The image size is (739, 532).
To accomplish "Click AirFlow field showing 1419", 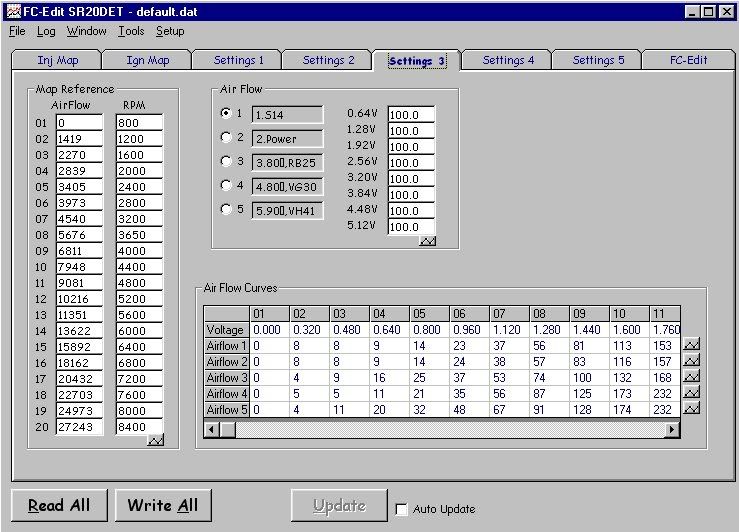I will pyautogui.click(x=79, y=139).
